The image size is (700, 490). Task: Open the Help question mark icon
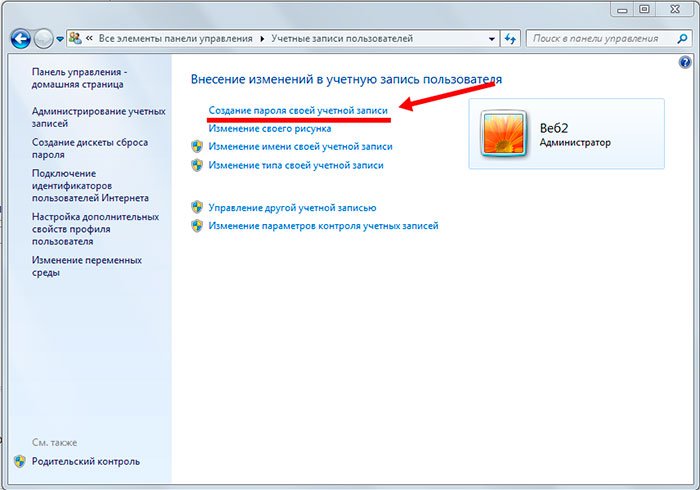pos(685,62)
